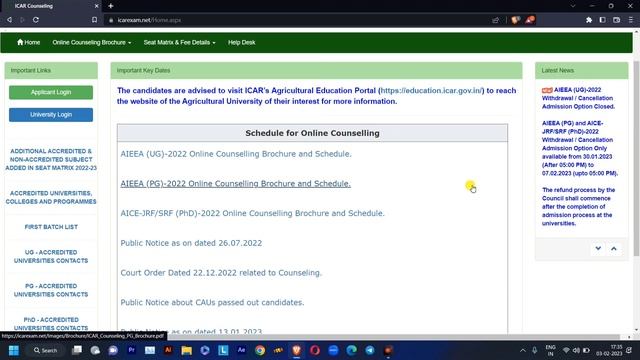Click the University Login button
The image size is (640, 360).
tap(51, 115)
